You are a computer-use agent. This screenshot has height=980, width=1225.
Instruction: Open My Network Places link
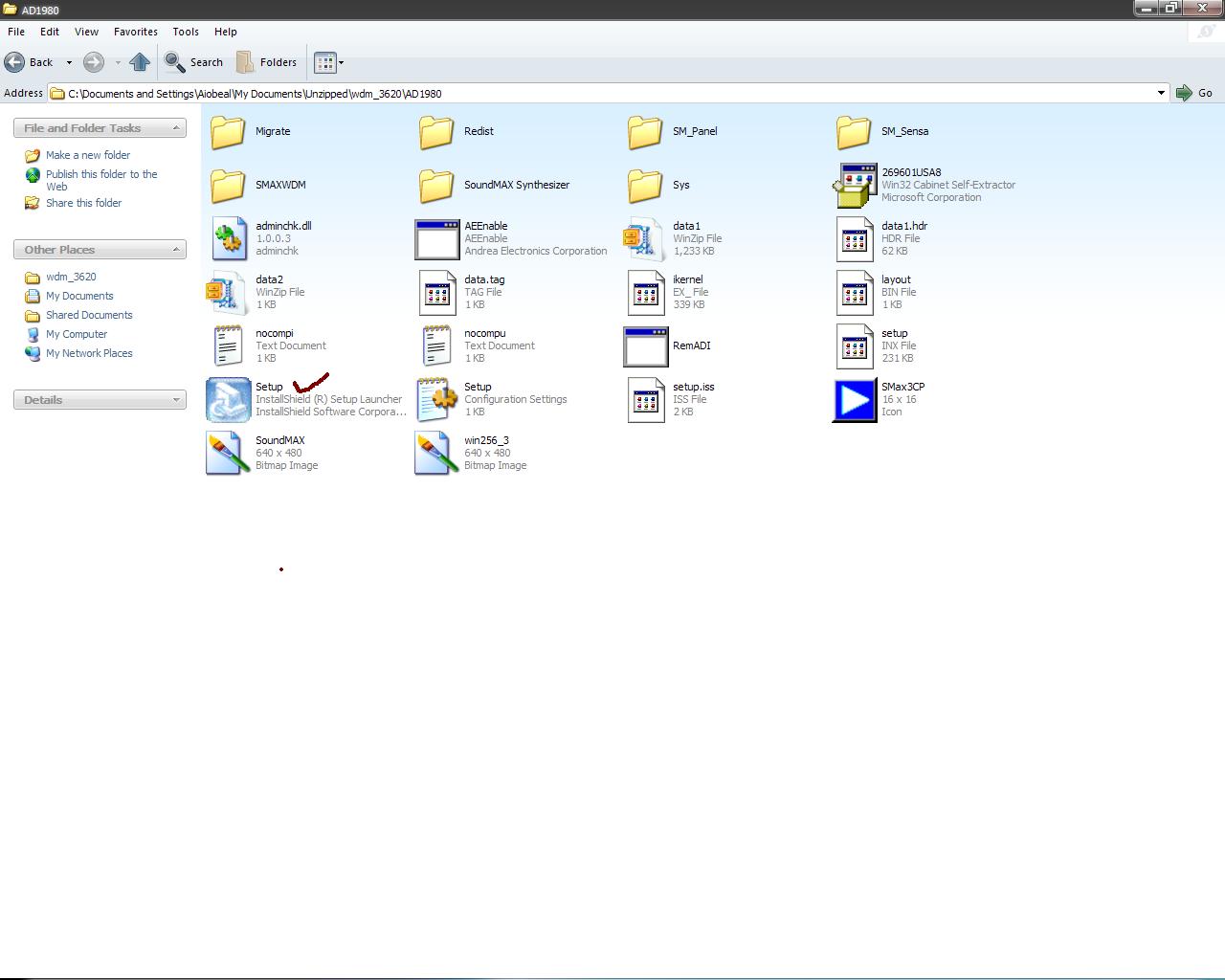pyautogui.click(x=89, y=353)
